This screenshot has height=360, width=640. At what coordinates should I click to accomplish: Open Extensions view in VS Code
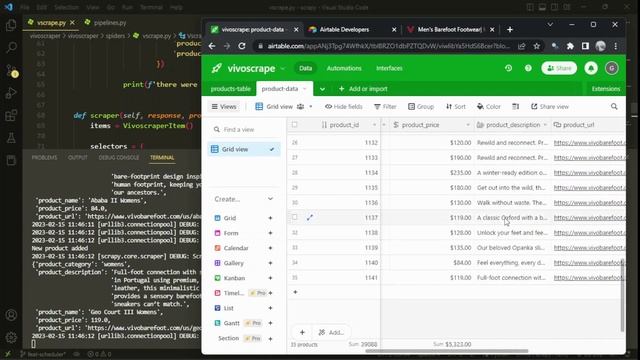click(11, 116)
